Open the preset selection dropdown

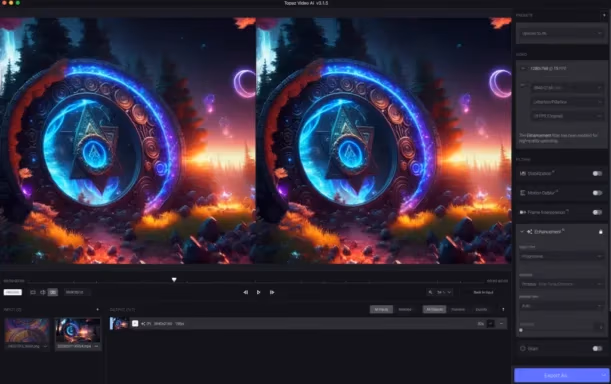(562, 34)
